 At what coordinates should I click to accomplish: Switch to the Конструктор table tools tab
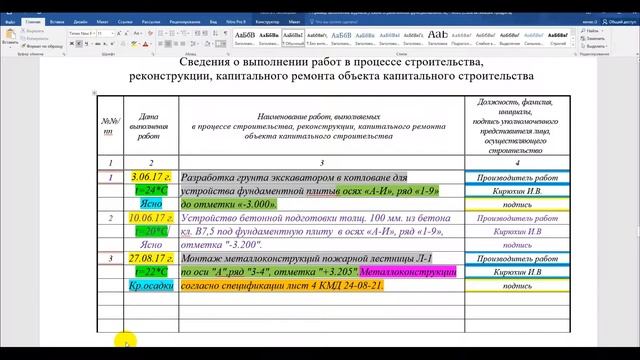[x=267, y=22]
